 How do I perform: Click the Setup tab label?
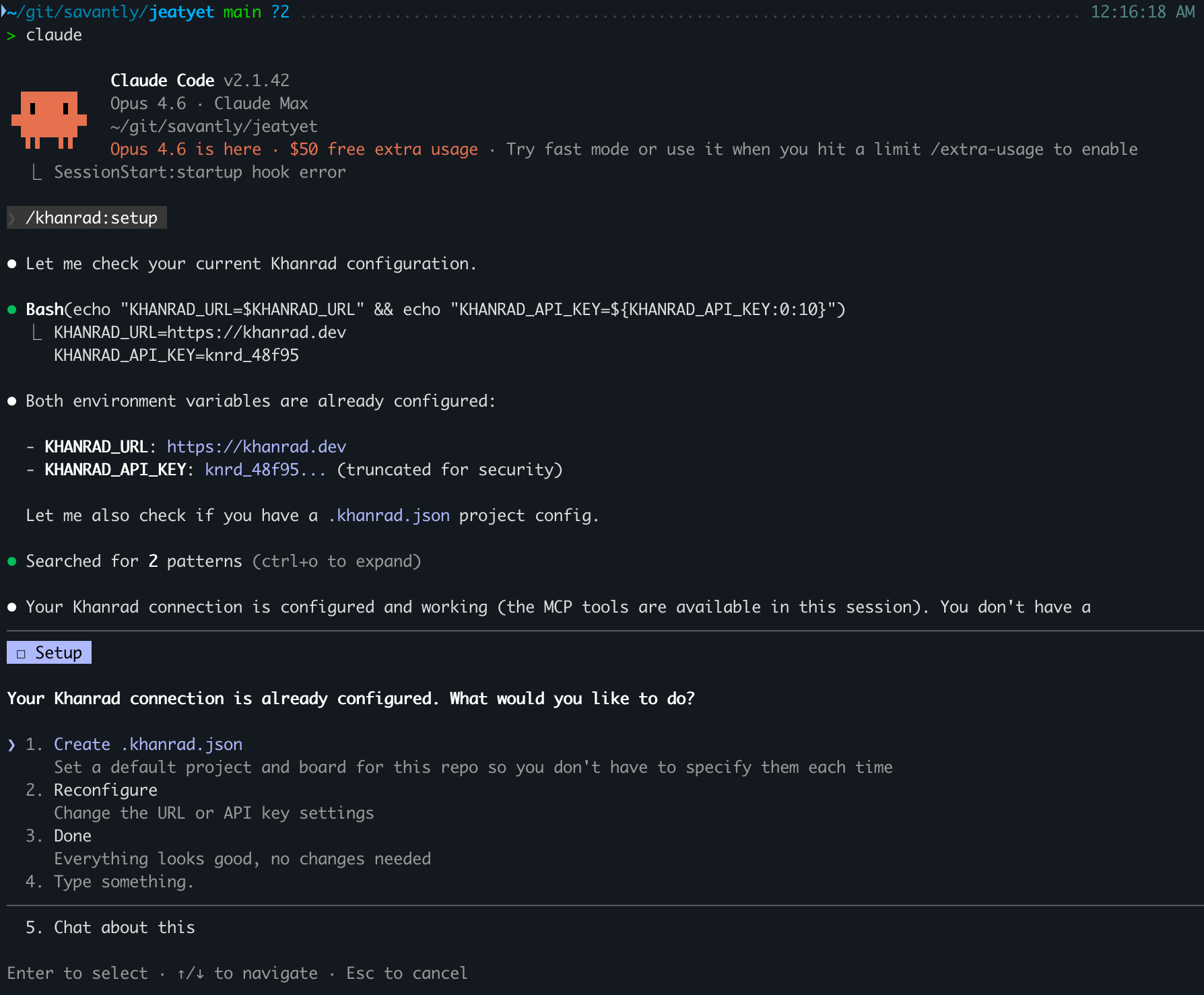[x=58, y=653]
